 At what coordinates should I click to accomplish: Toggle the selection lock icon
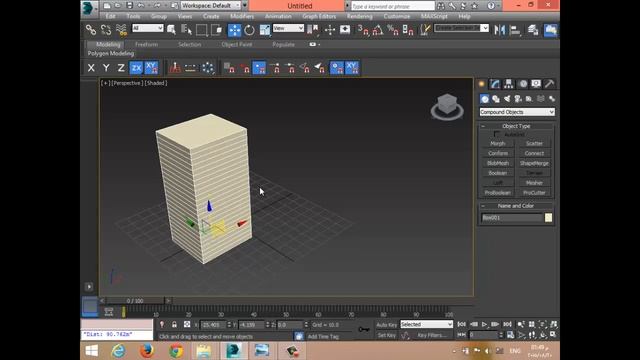(174, 324)
